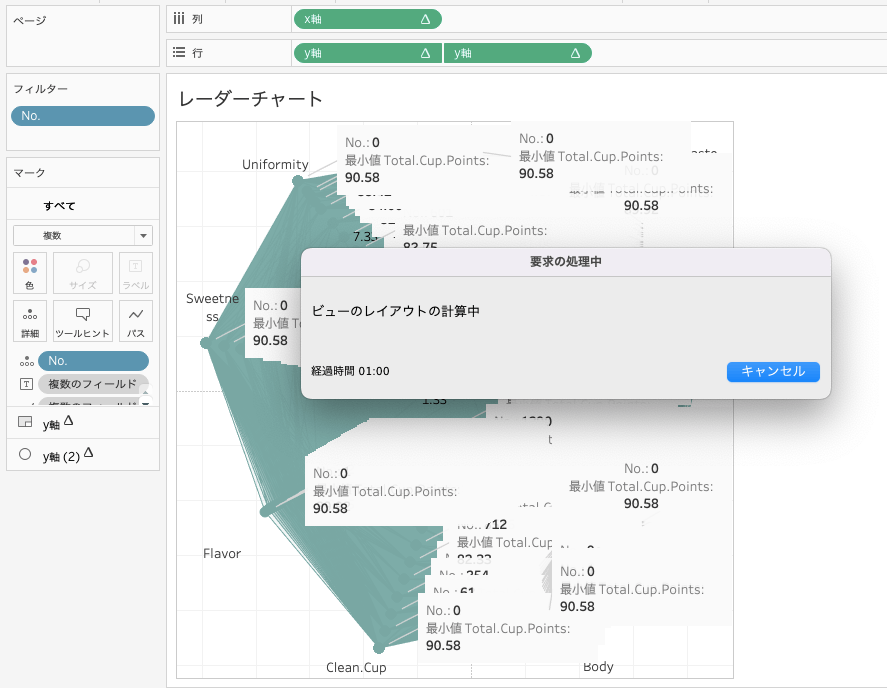This screenshot has width=887, height=688.
Task: Click ビューのレイアウトの計算中 status message
Action: 395,311
